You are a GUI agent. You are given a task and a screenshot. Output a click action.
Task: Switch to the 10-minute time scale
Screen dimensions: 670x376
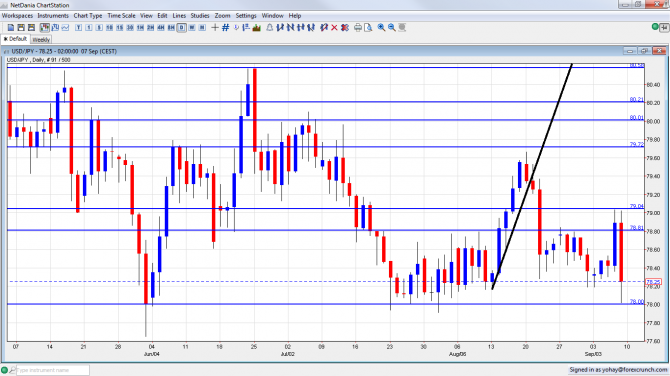(109, 27)
